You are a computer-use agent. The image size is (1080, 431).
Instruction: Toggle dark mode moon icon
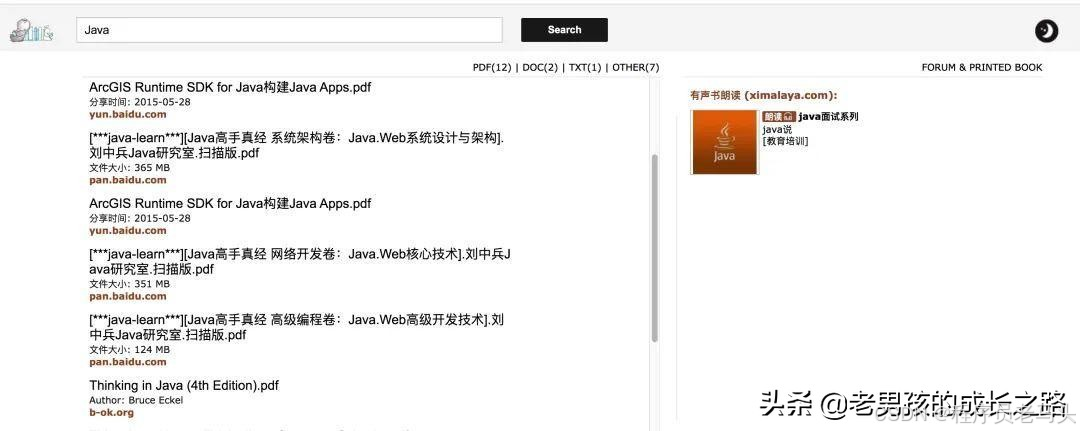tap(1046, 30)
